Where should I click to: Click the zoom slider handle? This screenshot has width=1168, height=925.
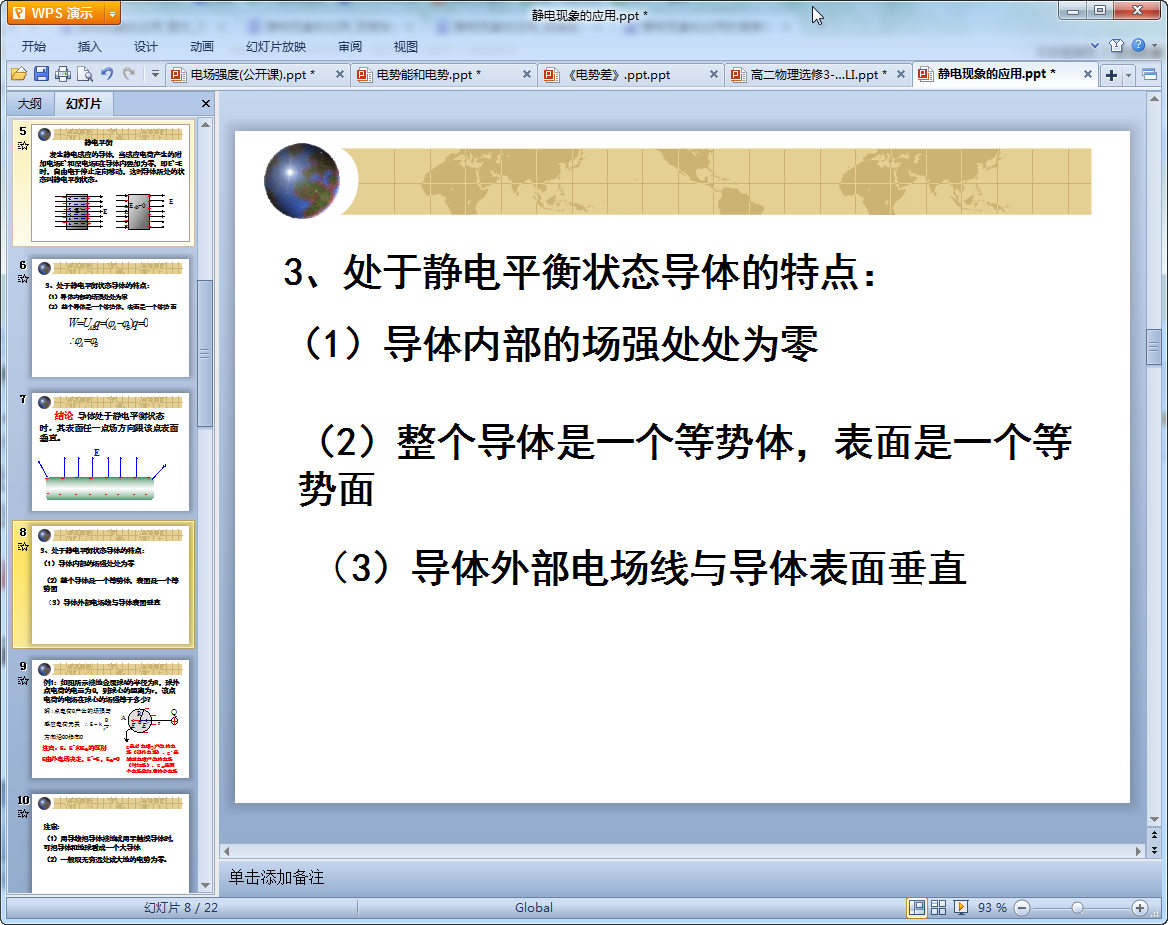tap(1077, 907)
